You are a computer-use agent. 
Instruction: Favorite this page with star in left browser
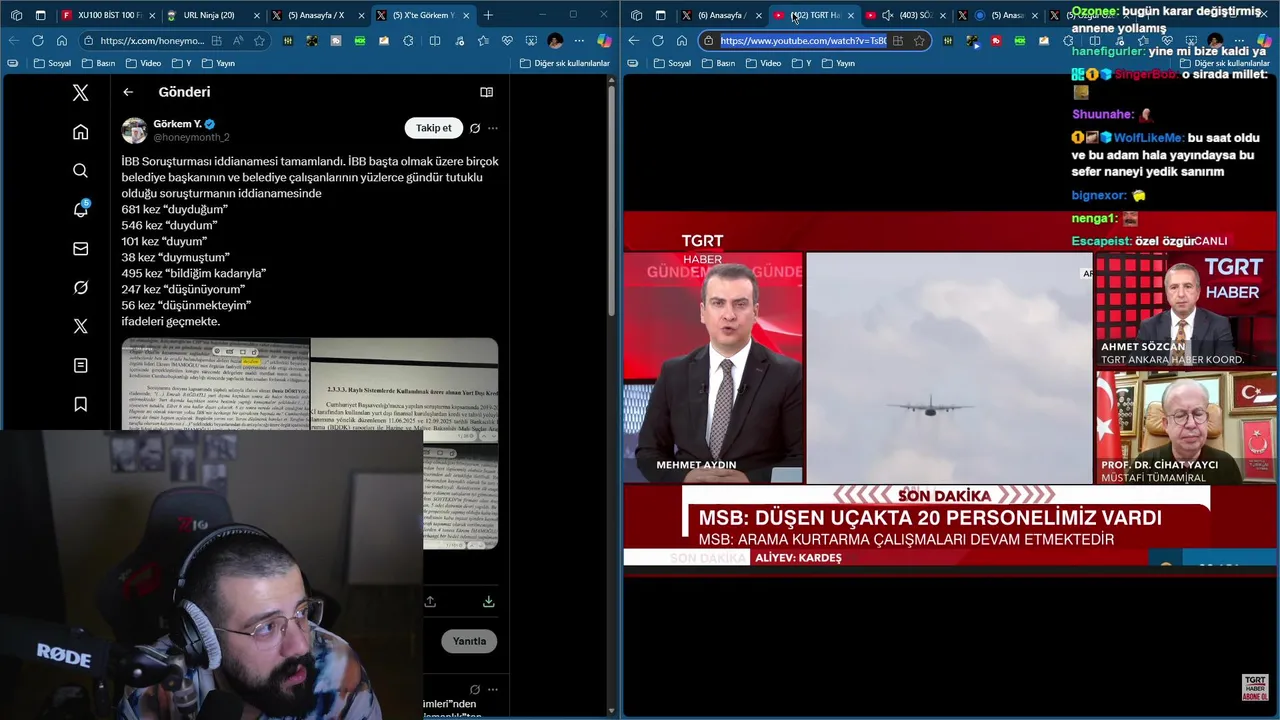click(x=260, y=41)
